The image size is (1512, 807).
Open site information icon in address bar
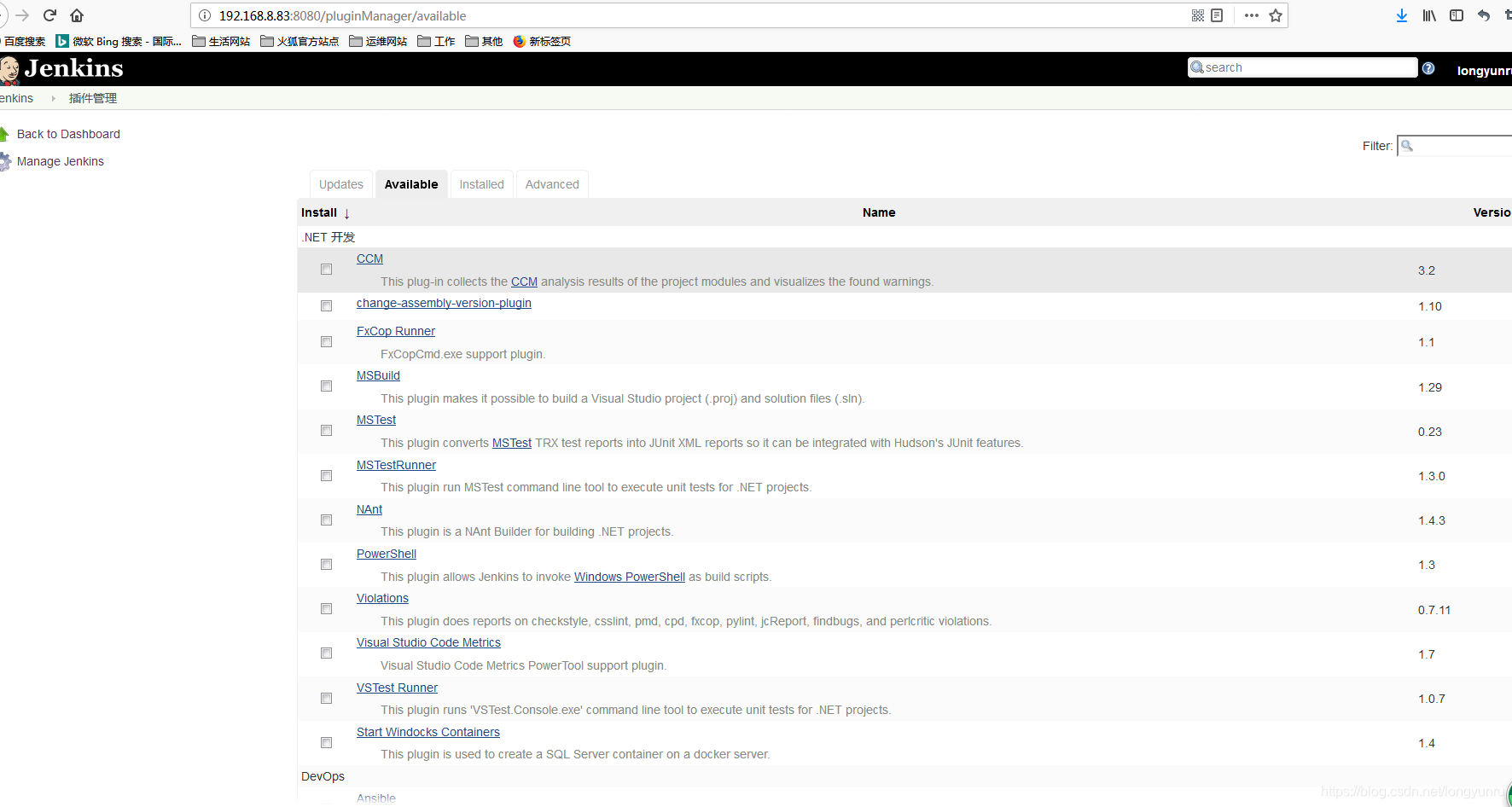click(205, 15)
